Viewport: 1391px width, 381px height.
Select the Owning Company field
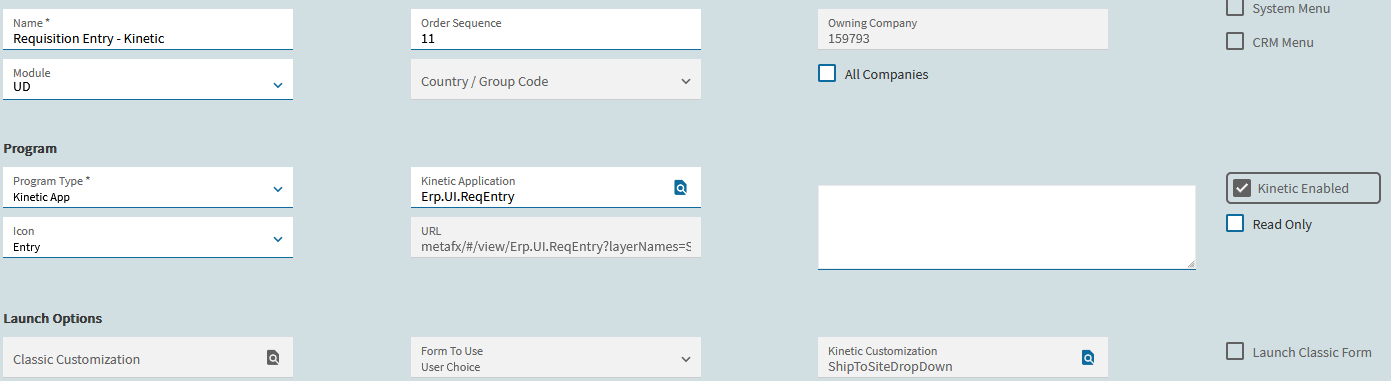pyautogui.click(x=963, y=29)
